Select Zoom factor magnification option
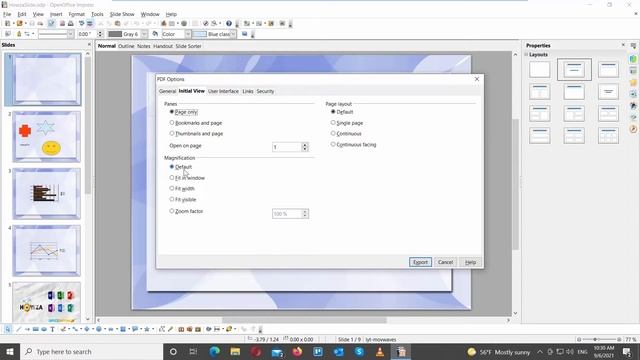Screen dimensions: 640x360 point(186,211)
